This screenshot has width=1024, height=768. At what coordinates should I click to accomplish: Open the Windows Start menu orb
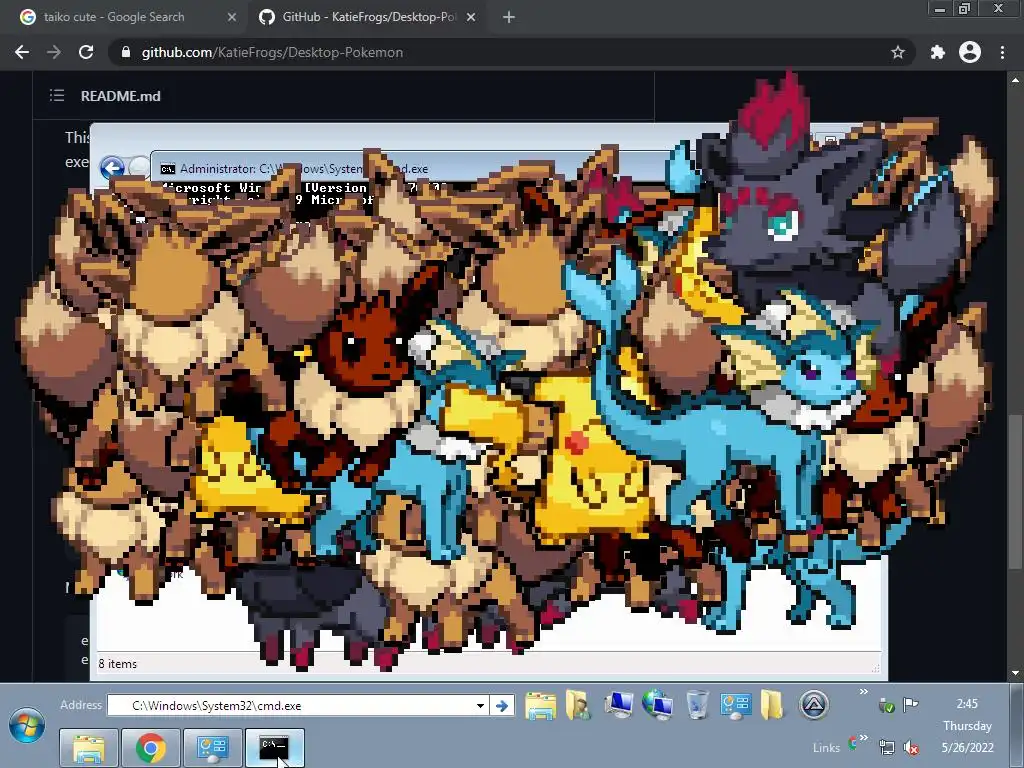pyautogui.click(x=27, y=726)
